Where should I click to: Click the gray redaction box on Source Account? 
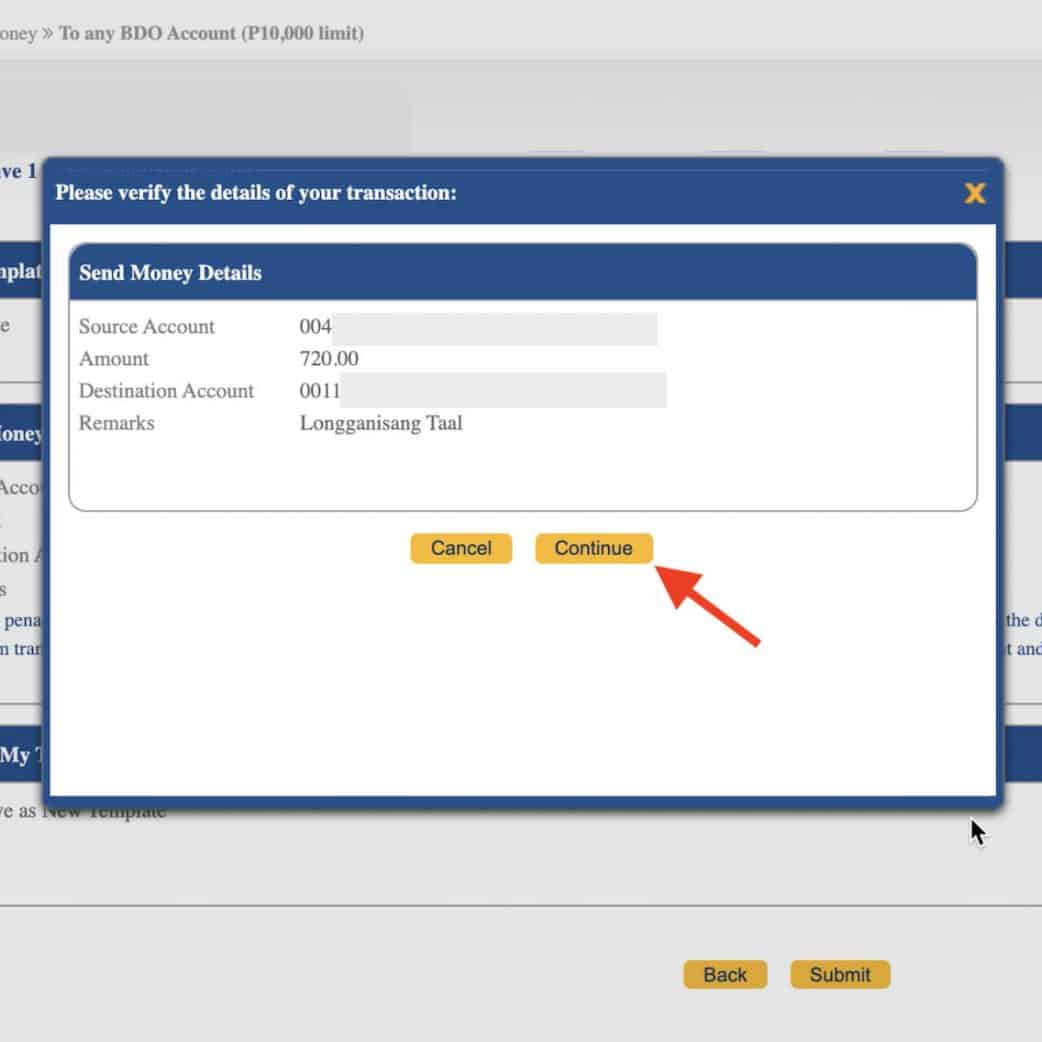pos(494,328)
